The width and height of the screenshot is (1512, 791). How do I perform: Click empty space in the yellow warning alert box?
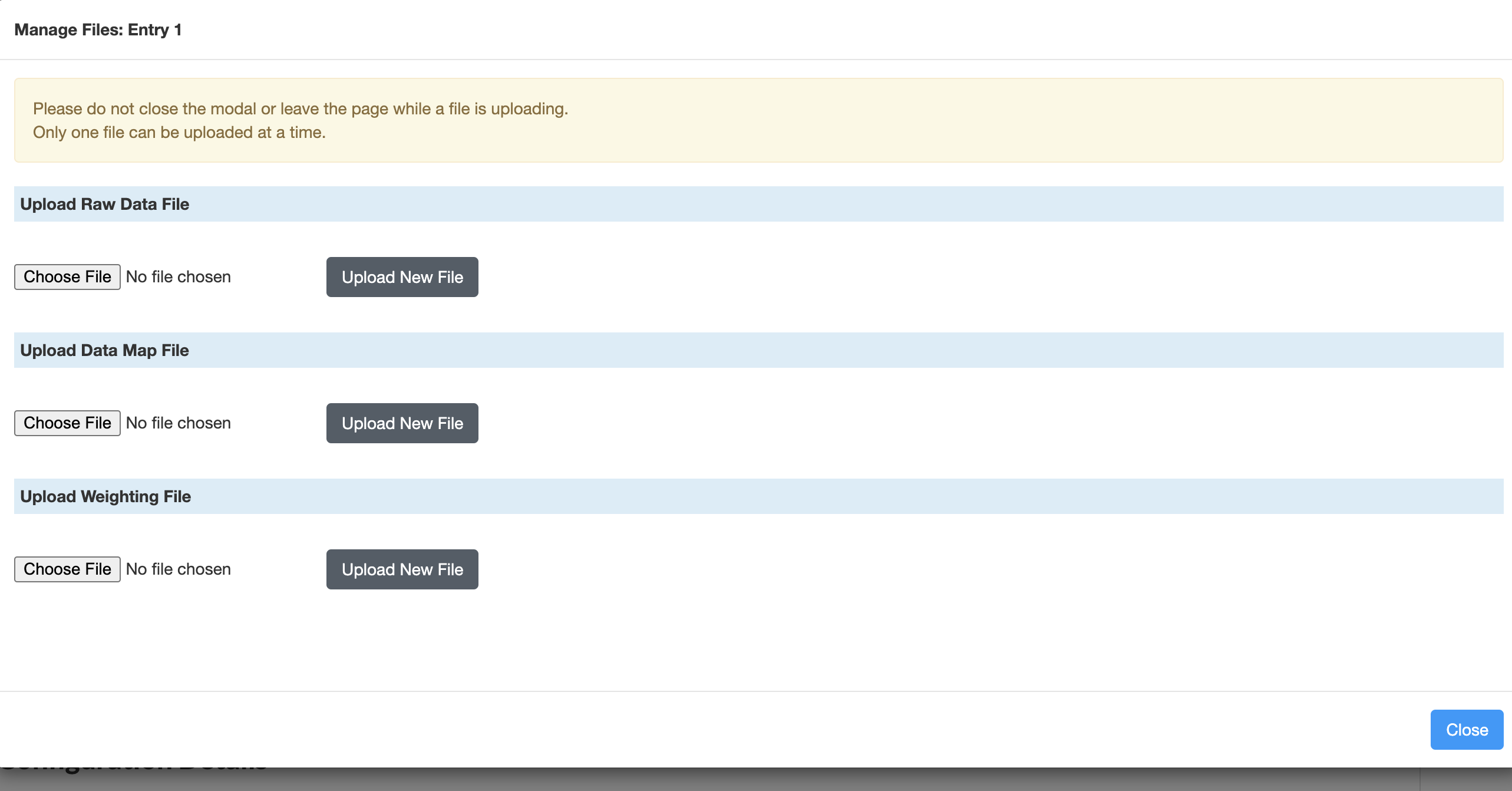point(1002,121)
